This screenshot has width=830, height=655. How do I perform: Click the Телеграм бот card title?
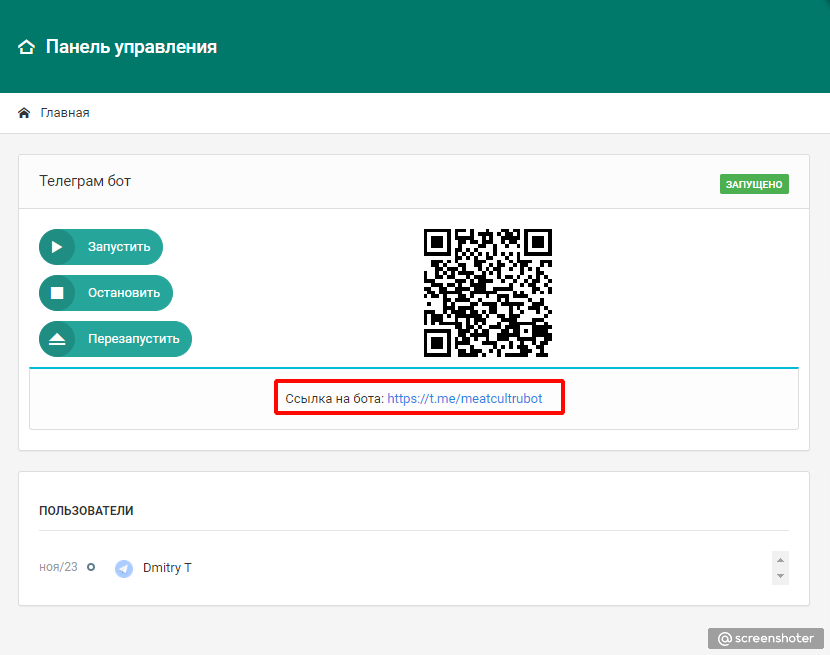pos(85,181)
